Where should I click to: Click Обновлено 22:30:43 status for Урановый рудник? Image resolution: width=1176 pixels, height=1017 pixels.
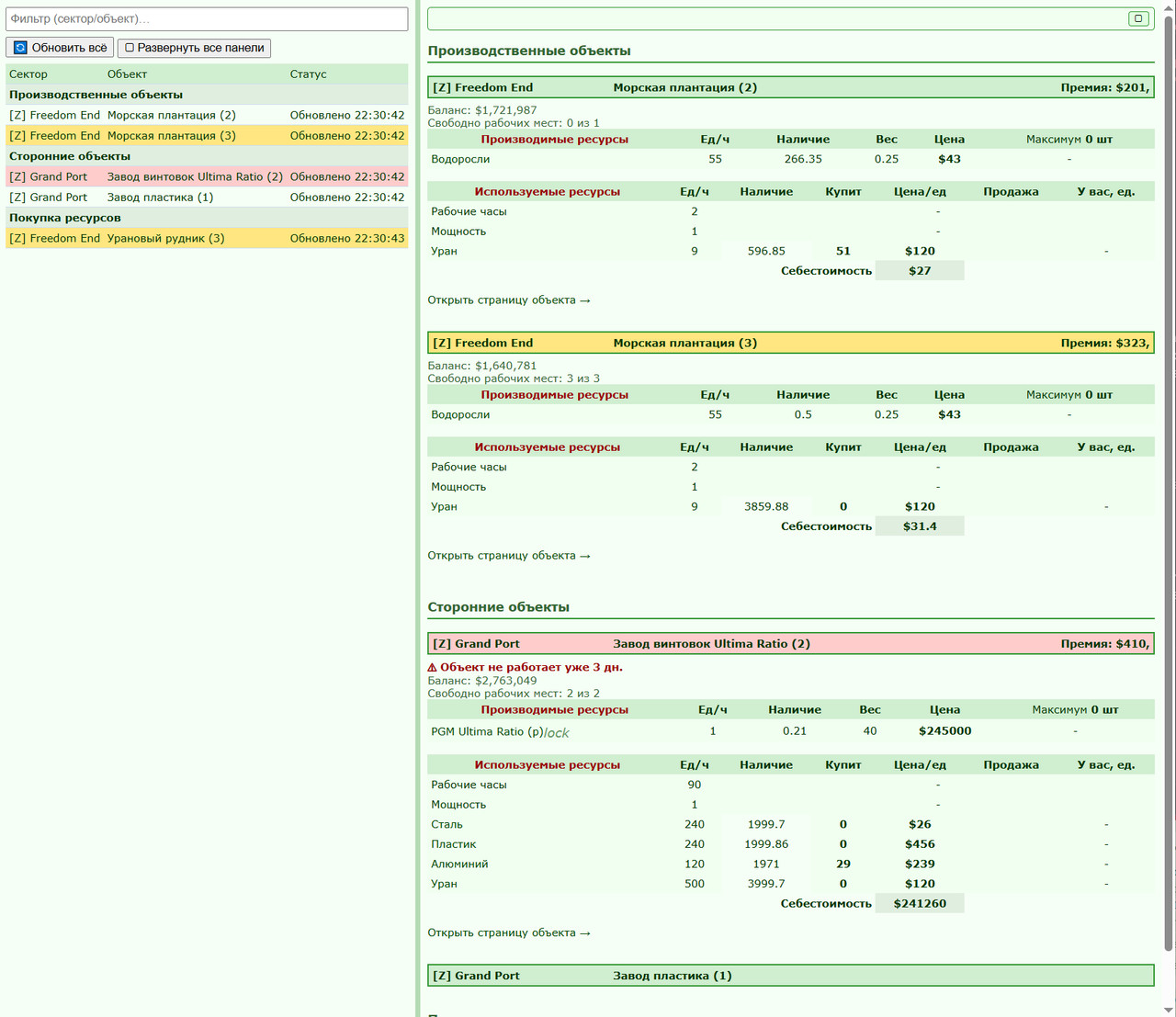[x=347, y=239]
